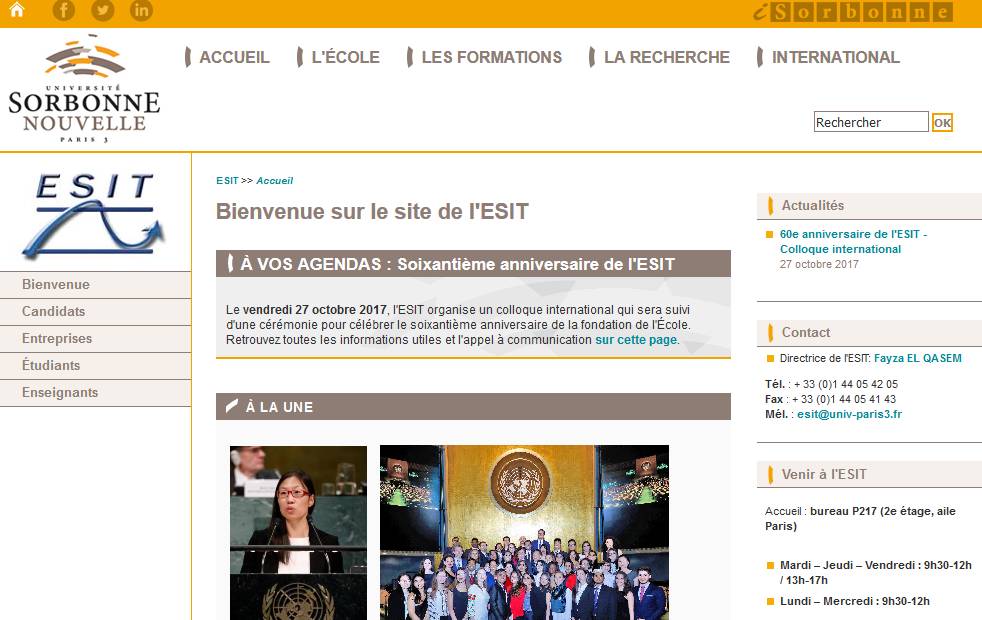Click the esit@univ-paris3.fr email link

pos(849,414)
